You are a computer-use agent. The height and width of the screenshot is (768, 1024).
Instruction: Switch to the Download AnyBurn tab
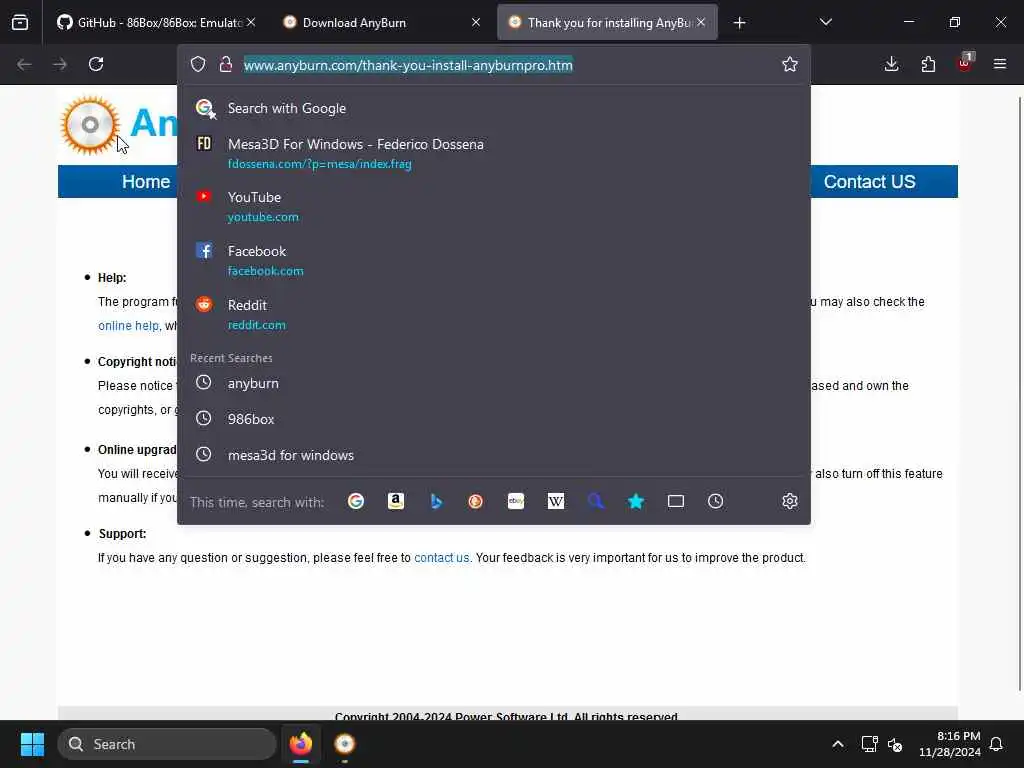coord(382,22)
